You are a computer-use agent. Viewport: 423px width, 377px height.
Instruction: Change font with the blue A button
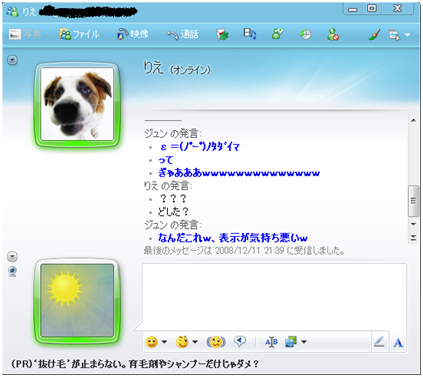(x=398, y=342)
